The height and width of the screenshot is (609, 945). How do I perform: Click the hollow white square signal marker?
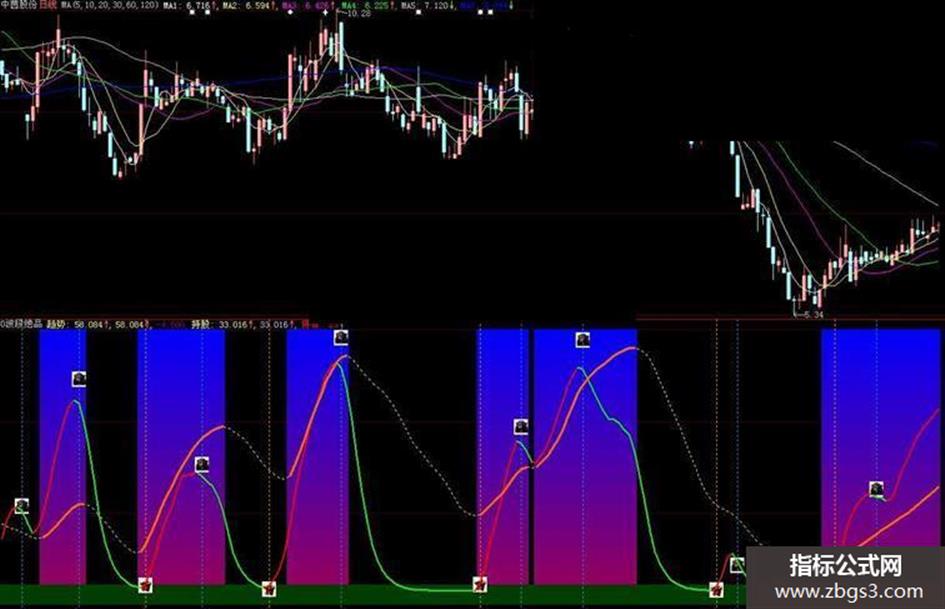pyautogui.click(x=738, y=565)
